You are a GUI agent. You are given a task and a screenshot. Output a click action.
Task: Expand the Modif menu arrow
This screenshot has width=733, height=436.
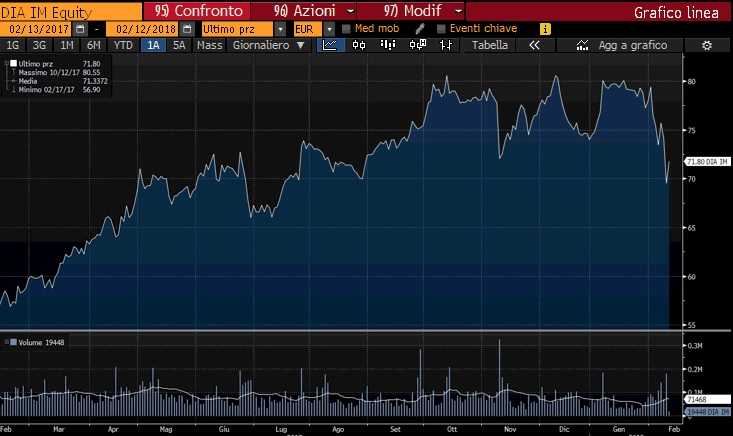459,11
